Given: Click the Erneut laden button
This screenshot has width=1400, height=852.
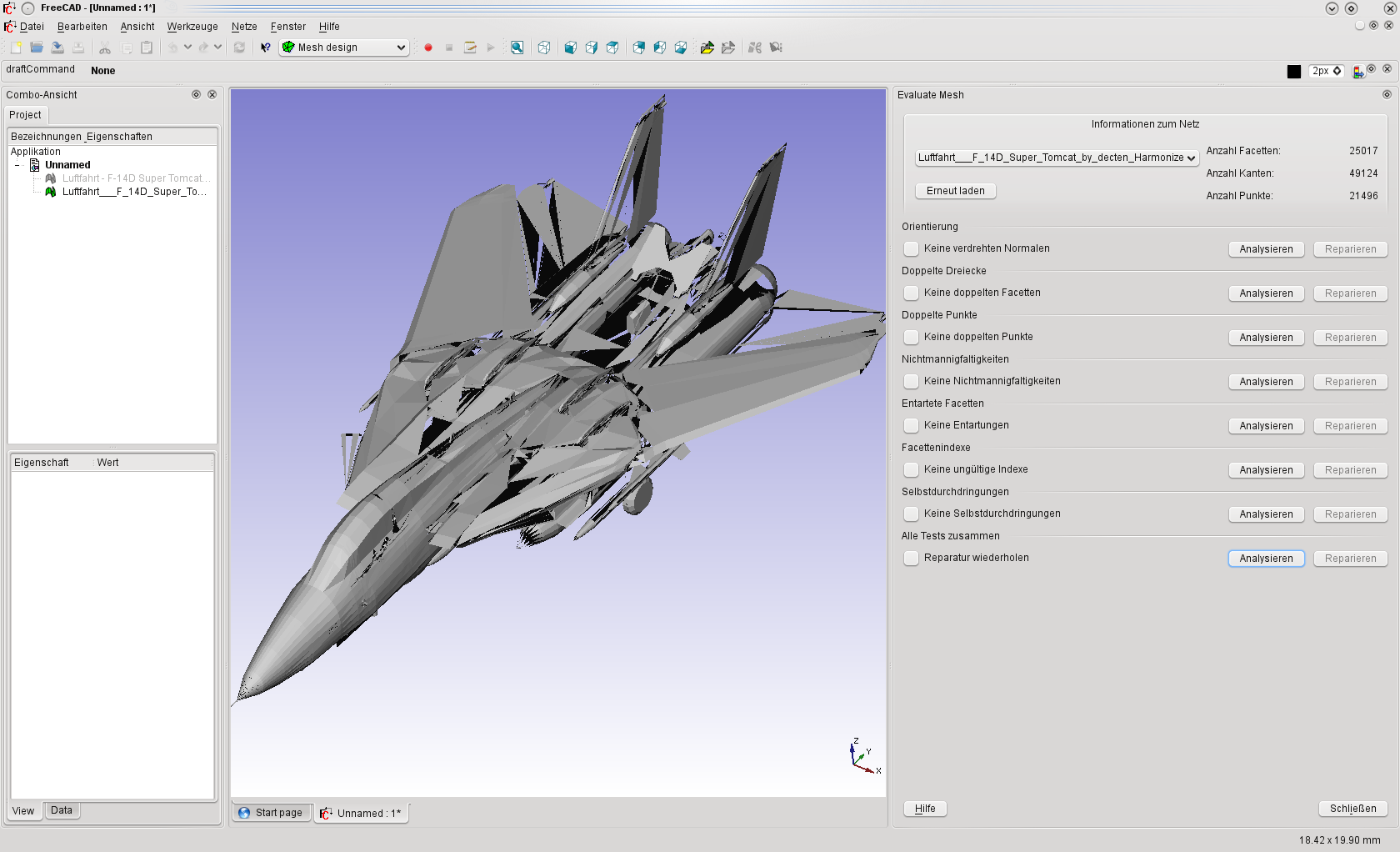Looking at the screenshot, I should [x=955, y=191].
